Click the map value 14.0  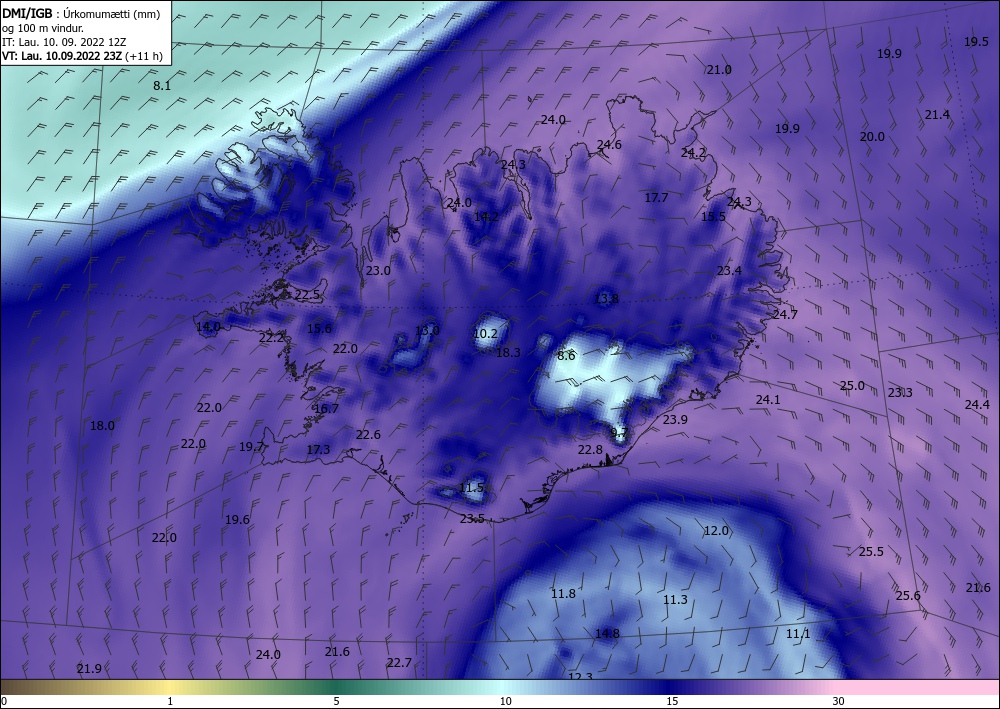pyautogui.click(x=208, y=327)
